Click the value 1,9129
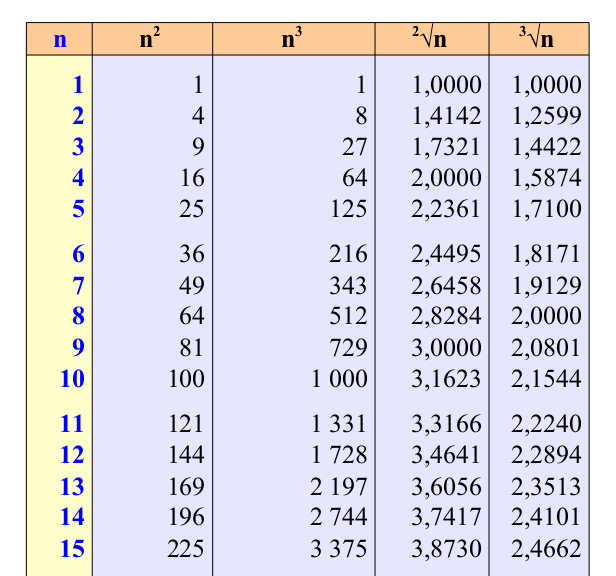The width and height of the screenshot is (616, 576). click(547, 285)
